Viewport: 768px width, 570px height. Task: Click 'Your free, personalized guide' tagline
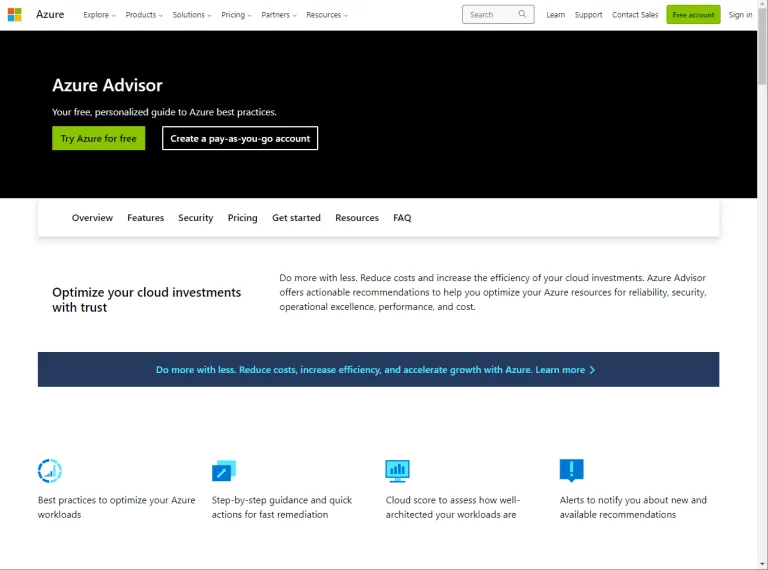pos(164,112)
